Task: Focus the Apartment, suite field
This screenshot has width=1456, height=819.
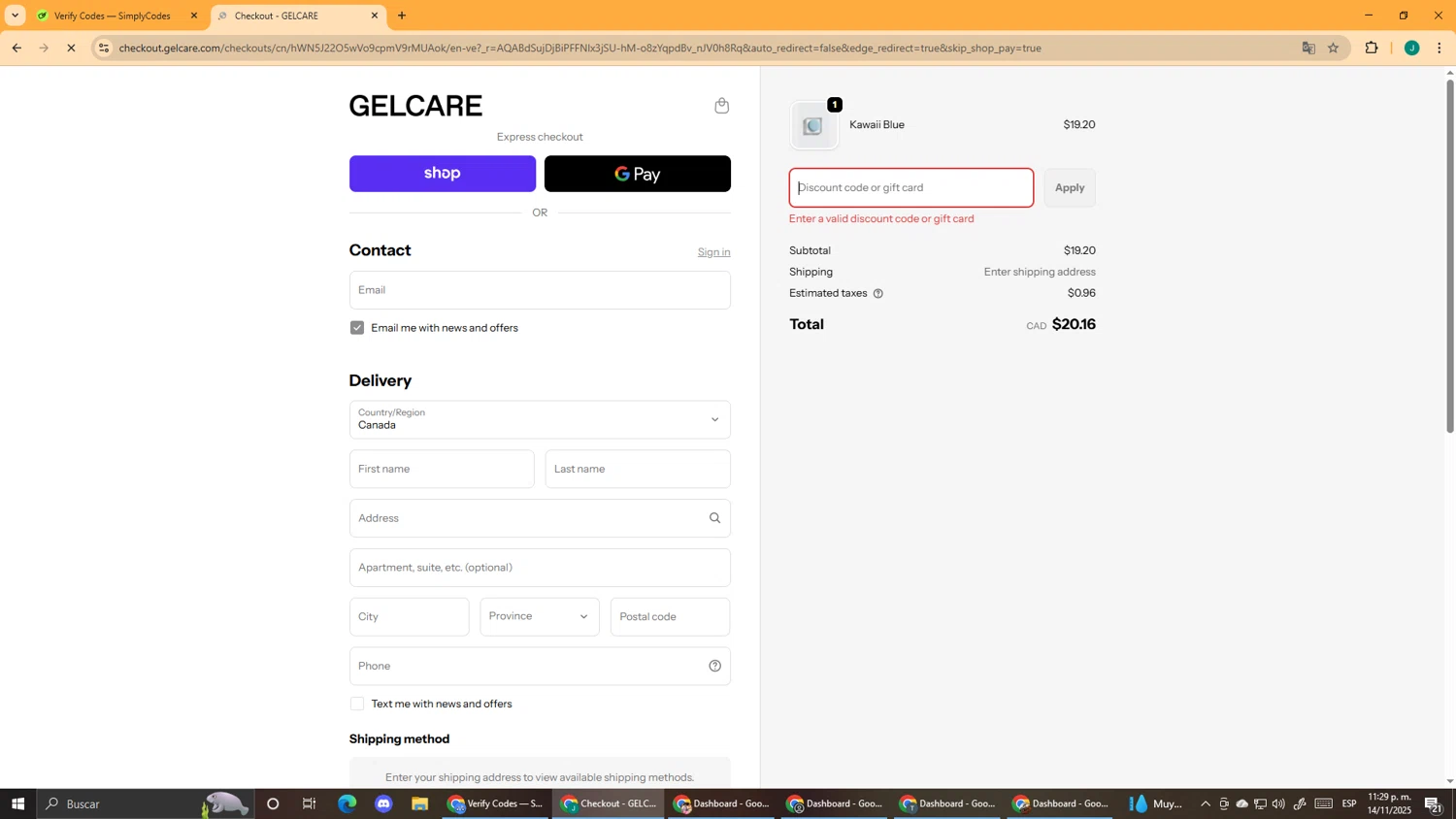Action: 540,568
